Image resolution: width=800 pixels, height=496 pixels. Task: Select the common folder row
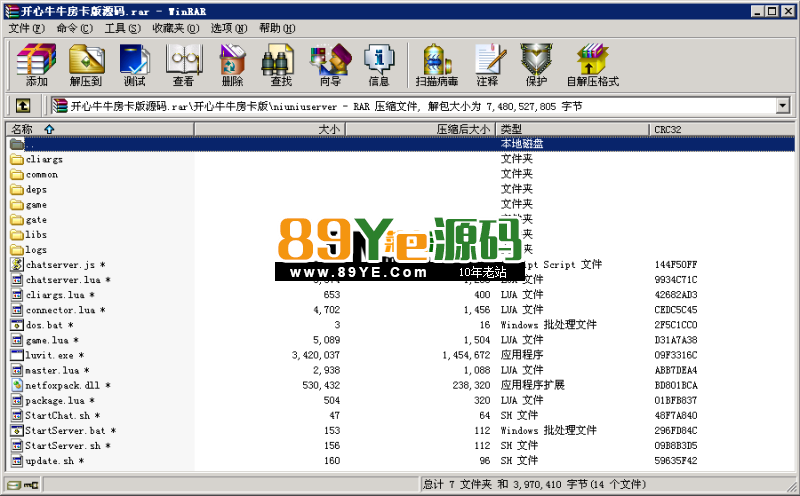401,174
